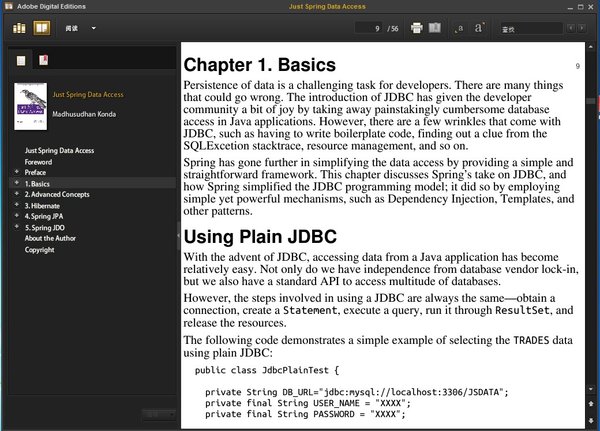Open '4. Spring JPA' contents entry
Image resolution: width=600 pixels, height=431 pixels.
point(44,216)
